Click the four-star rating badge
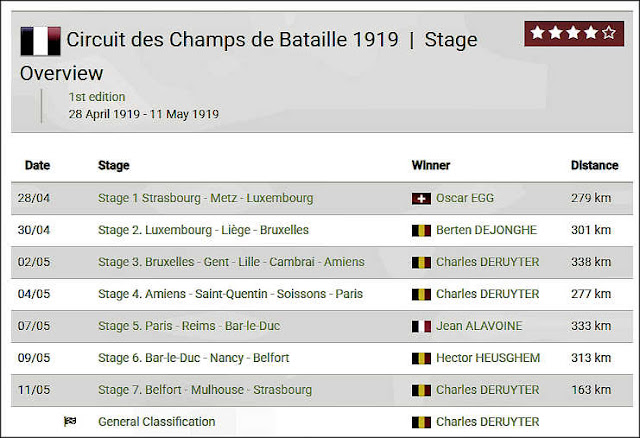This screenshot has height=438, width=640. tap(574, 33)
